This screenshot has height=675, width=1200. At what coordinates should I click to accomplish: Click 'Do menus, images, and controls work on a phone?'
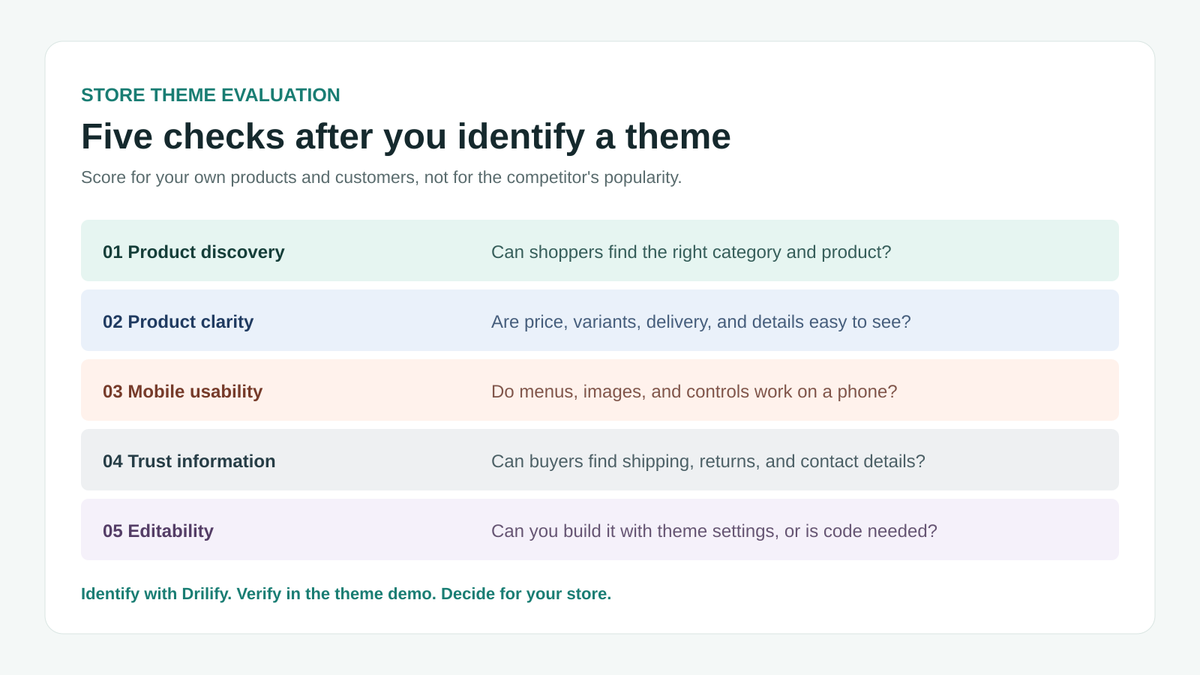(694, 392)
